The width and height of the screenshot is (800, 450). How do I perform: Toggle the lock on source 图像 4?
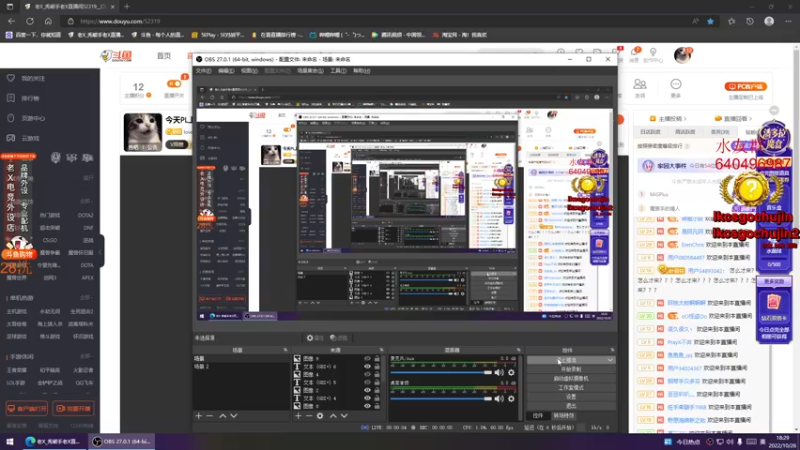[x=377, y=374]
